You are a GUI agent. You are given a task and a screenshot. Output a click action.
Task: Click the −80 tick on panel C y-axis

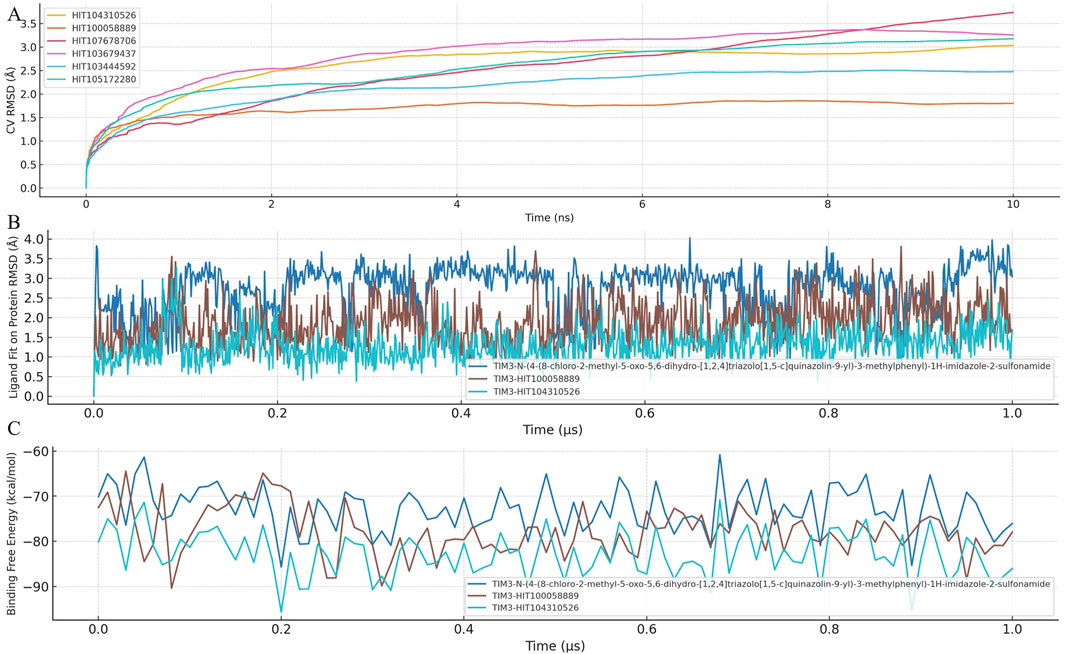click(35, 541)
